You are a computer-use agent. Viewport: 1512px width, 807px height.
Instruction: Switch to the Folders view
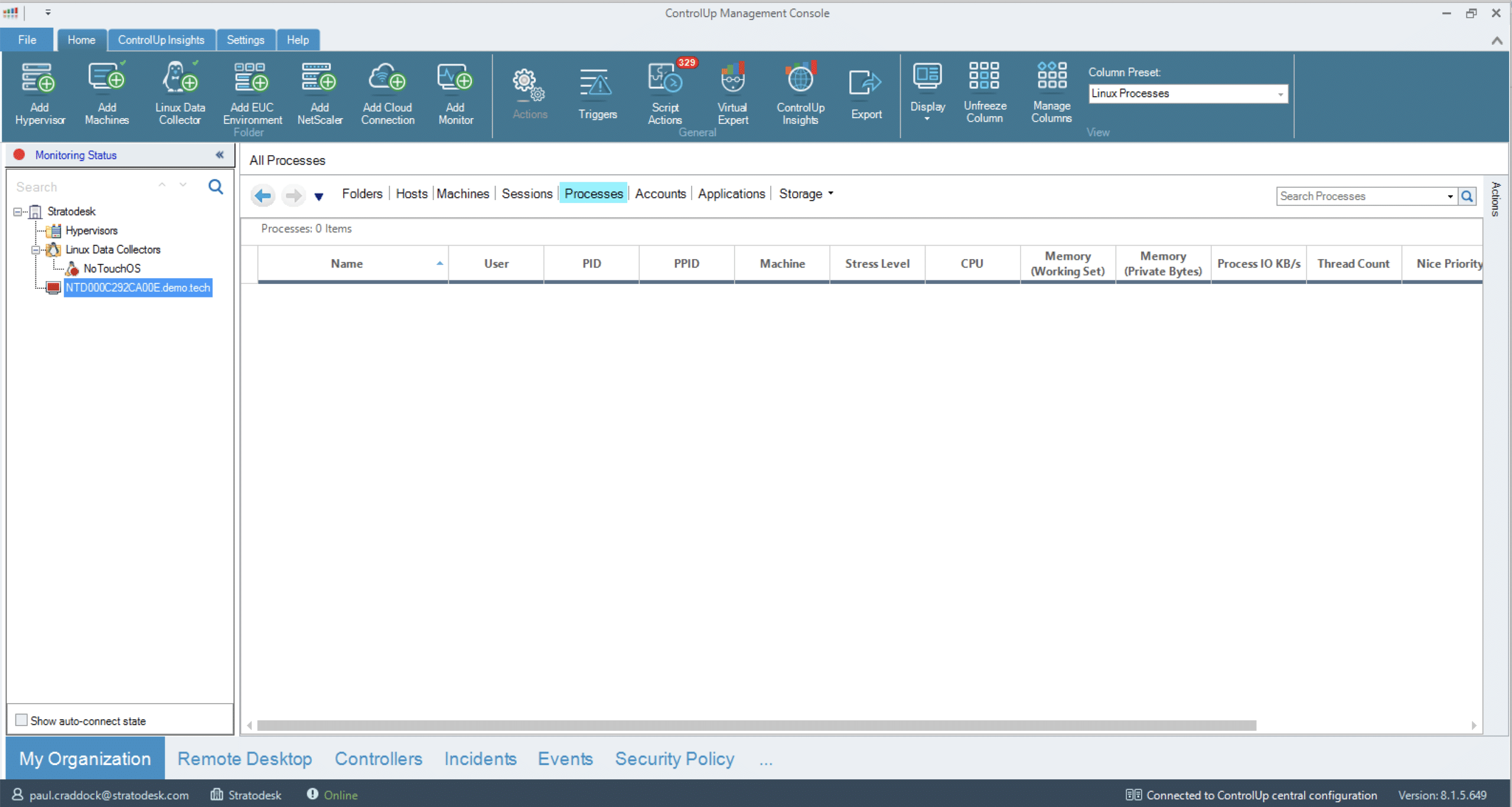click(362, 194)
